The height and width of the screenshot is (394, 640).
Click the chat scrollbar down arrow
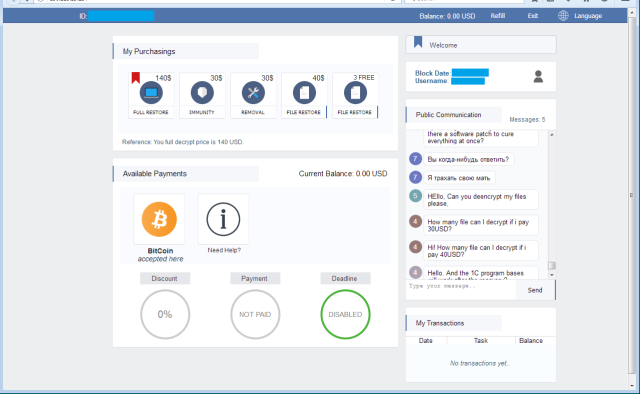(x=552, y=275)
